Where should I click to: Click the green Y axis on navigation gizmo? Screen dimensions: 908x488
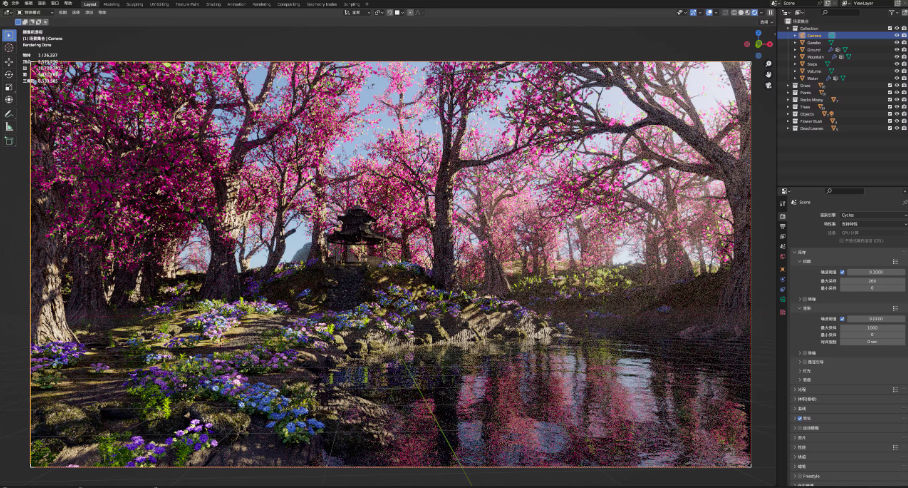tap(759, 43)
